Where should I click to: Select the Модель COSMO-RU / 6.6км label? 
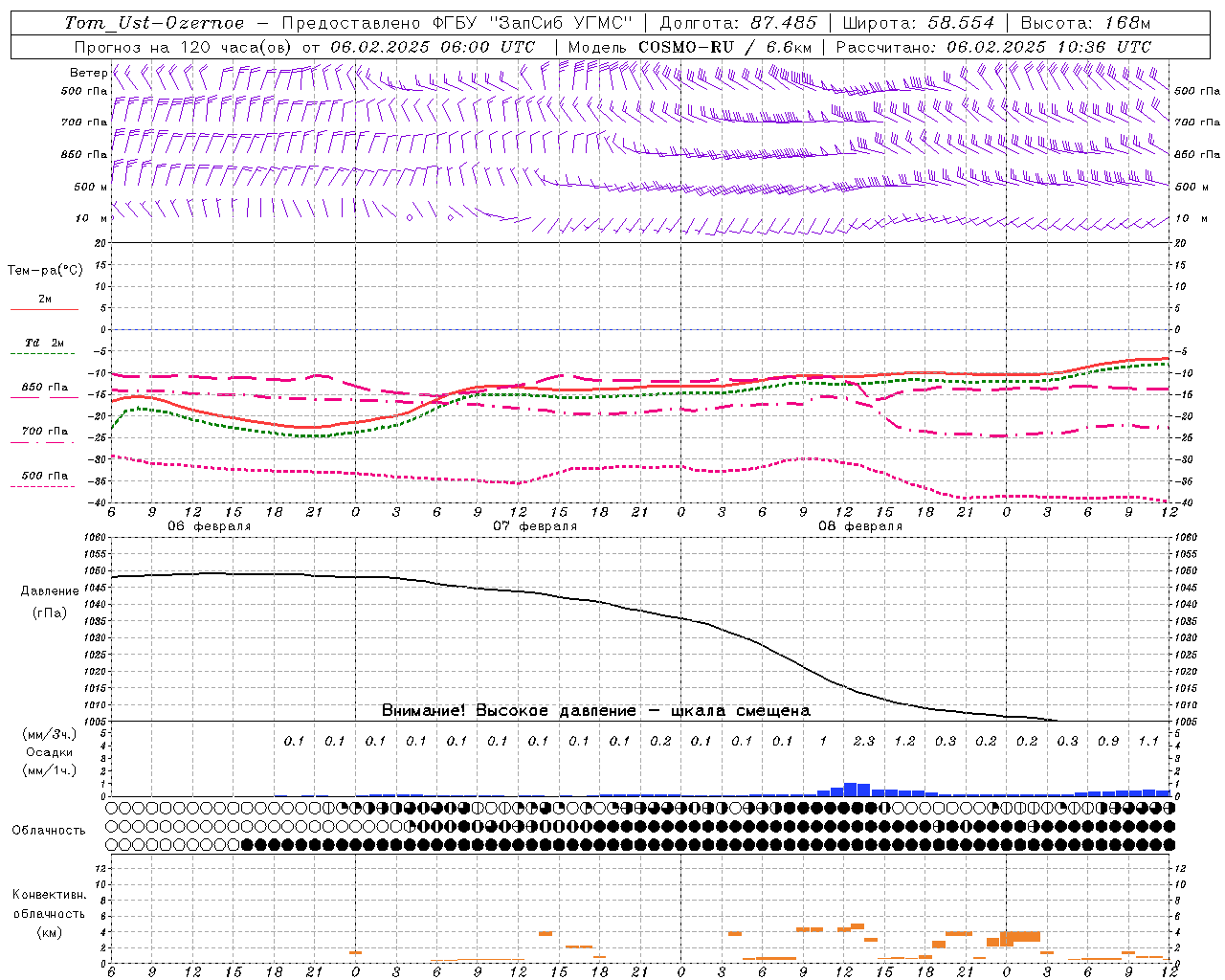690,47
